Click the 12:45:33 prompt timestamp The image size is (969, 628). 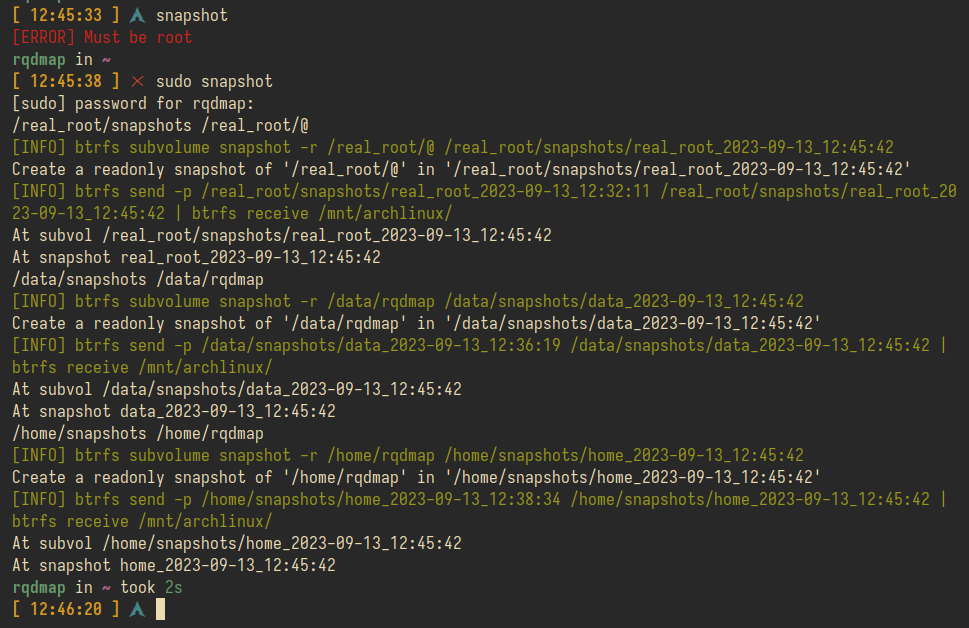(x=66, y=15)
